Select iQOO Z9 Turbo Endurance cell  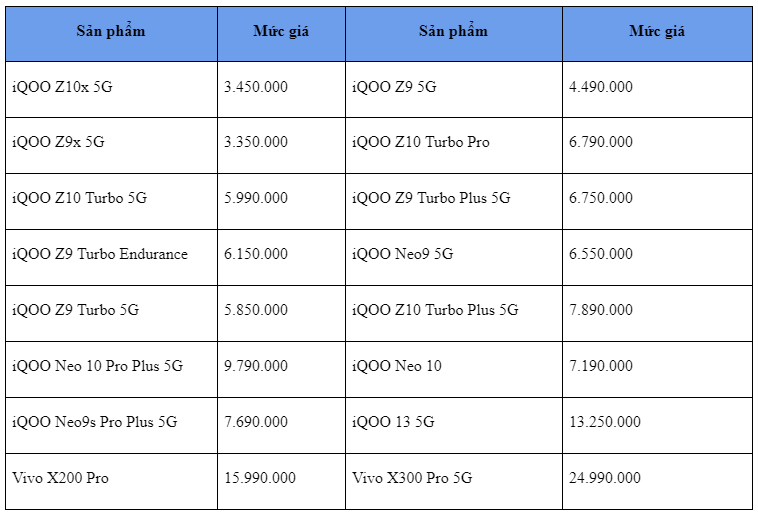click(x=100, y=254)
